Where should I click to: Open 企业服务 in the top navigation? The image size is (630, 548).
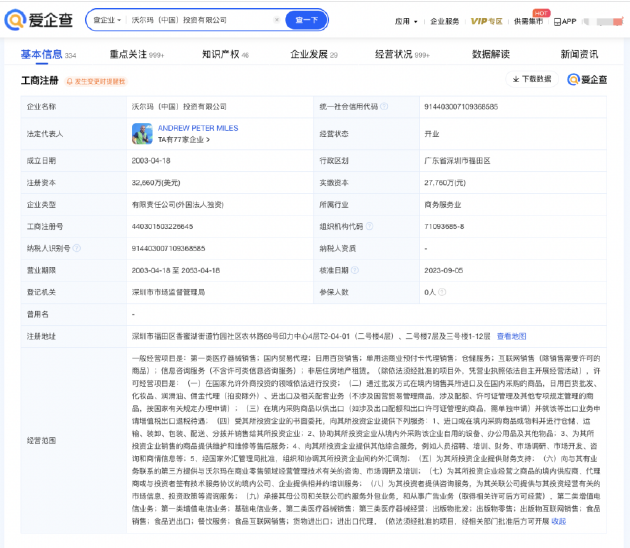[444, 21]
